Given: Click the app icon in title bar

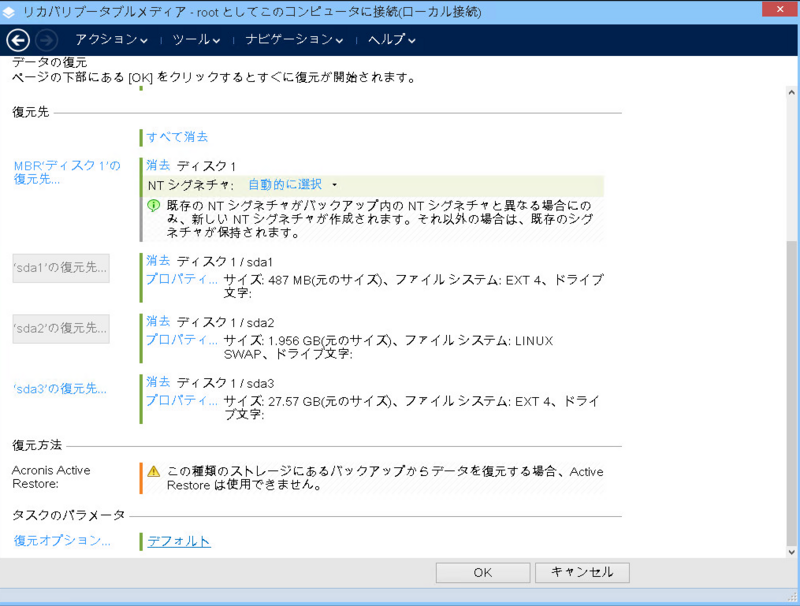Looking at the screenshot, I should click(x=12, y=11).
